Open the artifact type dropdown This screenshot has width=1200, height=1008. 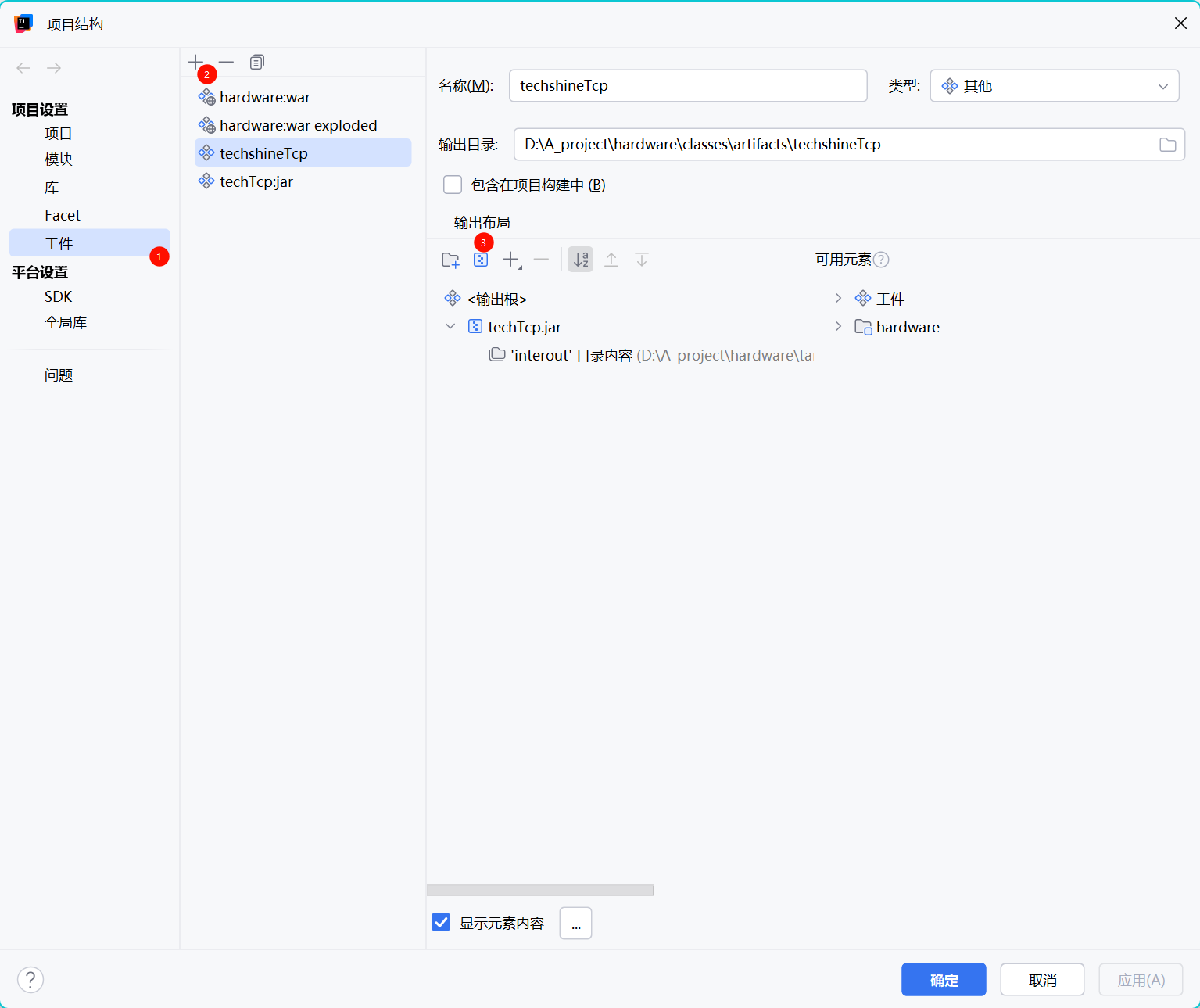tap(1055, 86)
